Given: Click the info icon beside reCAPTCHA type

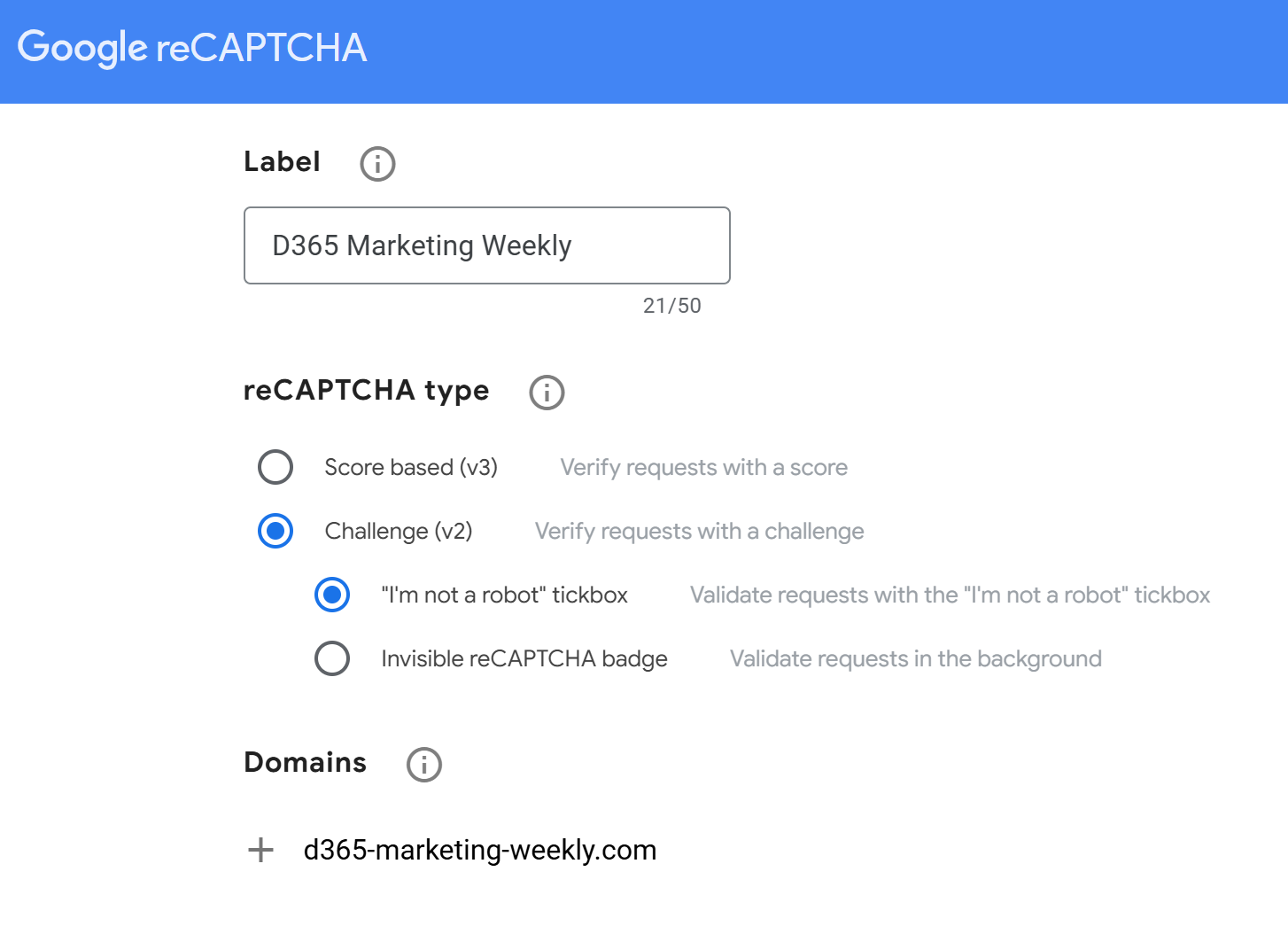Looking at the screenshot, I should click(x=547, y=393).
